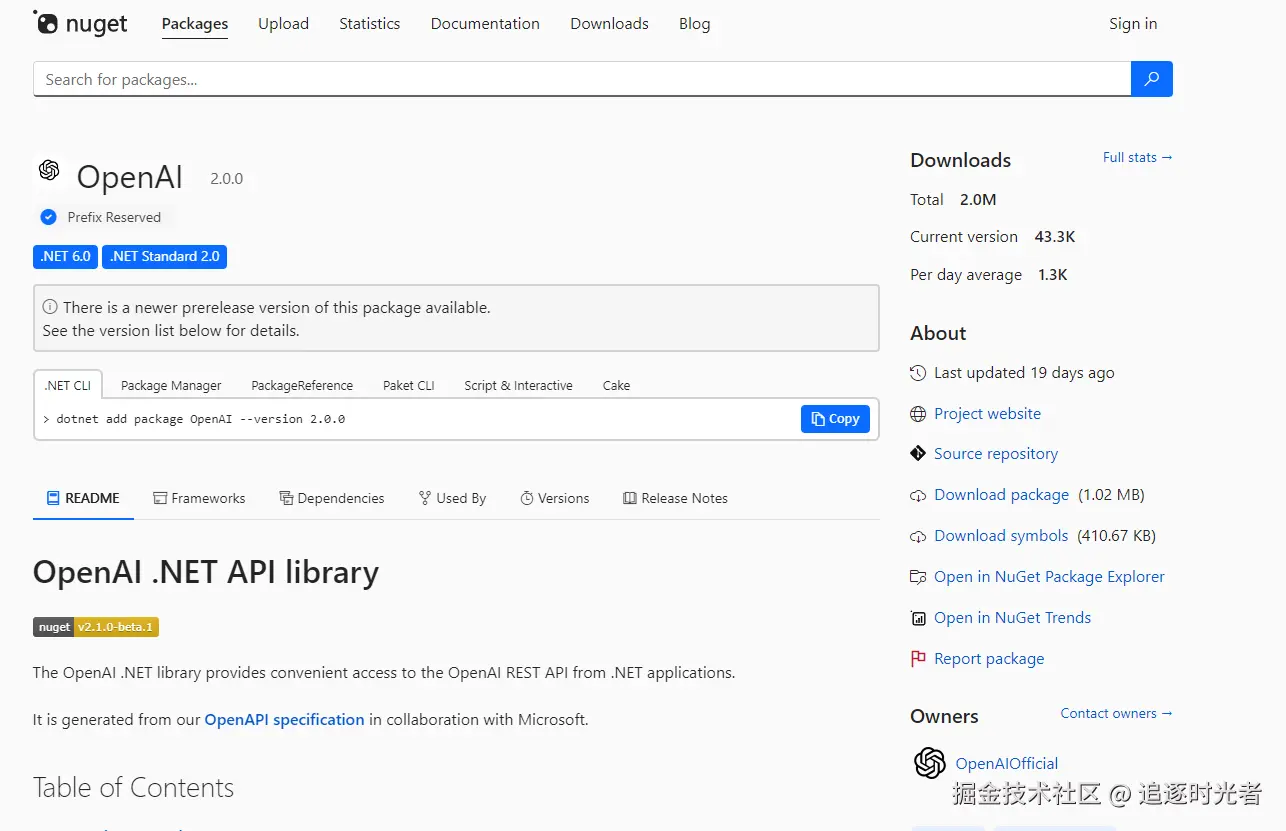This screenshot has height=831, width=1286.
Task: Click the Download package link
Action: pos(1001,494)
